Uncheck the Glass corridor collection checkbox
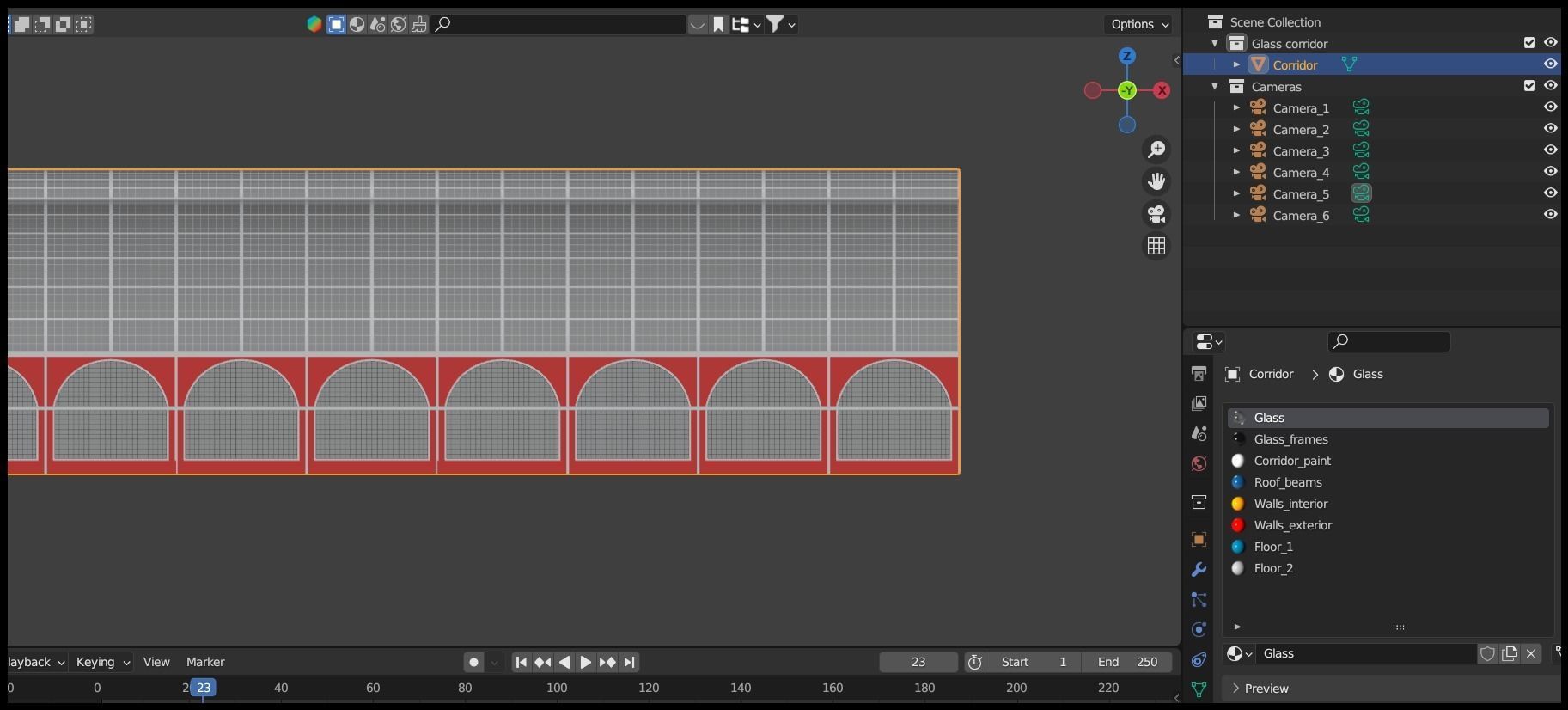 click(x=1529, y=42)
